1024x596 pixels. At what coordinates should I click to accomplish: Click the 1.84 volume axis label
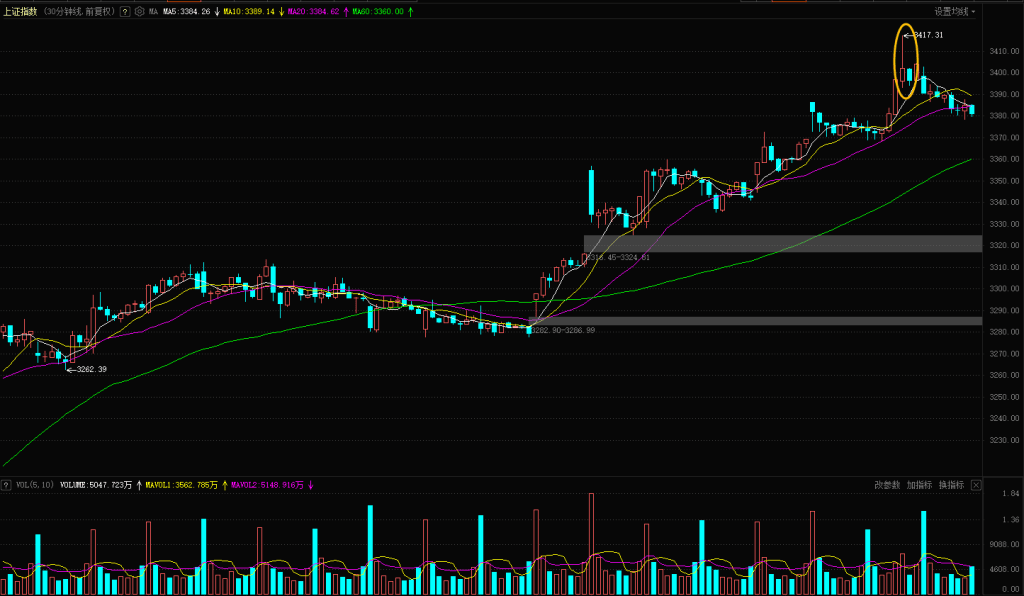1011,494
